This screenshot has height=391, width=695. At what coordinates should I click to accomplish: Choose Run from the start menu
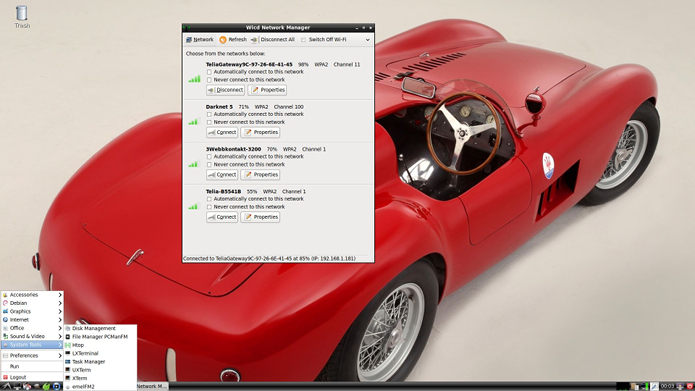(x=32, y=367)
